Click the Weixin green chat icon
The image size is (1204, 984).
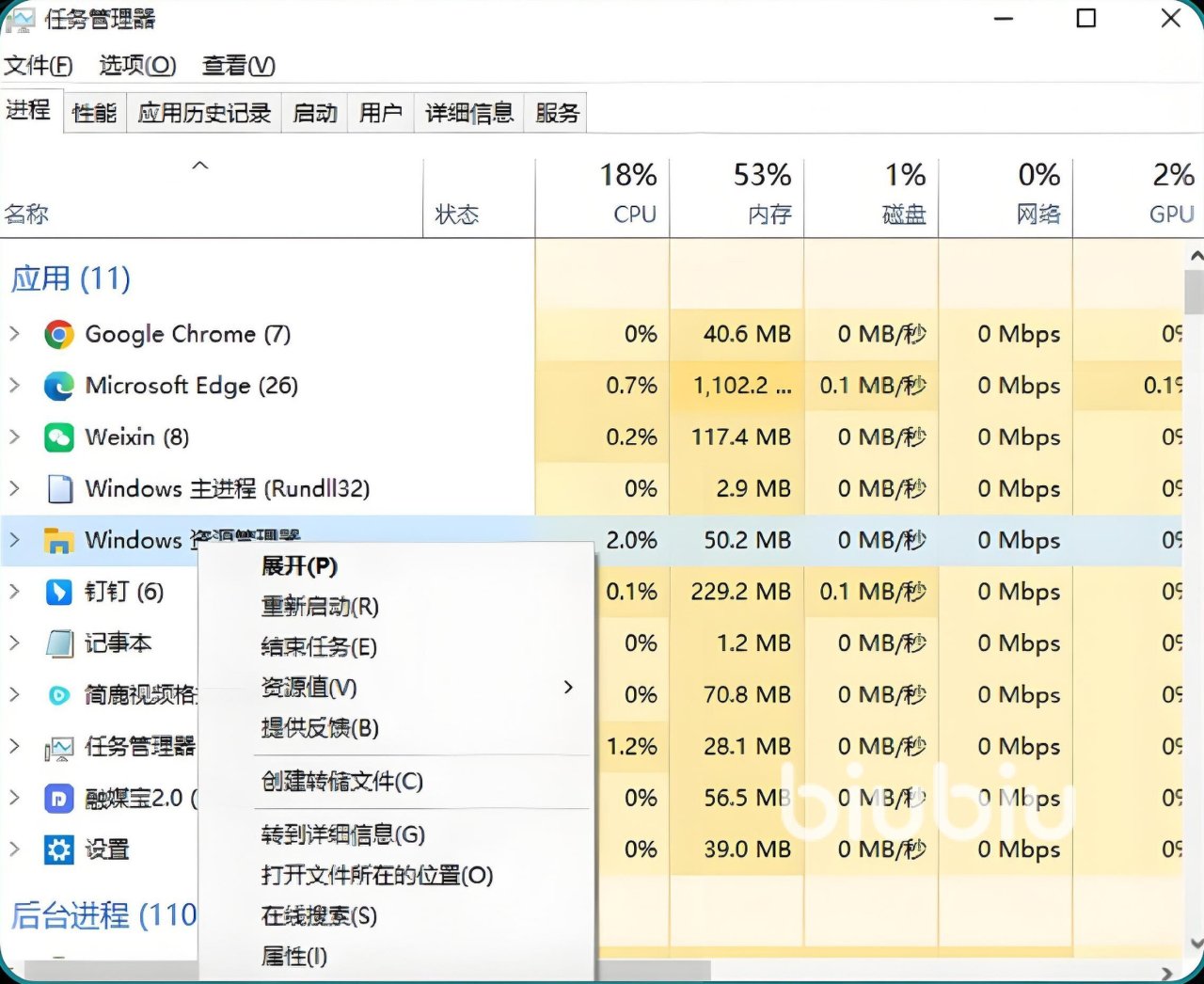point(59,437)
